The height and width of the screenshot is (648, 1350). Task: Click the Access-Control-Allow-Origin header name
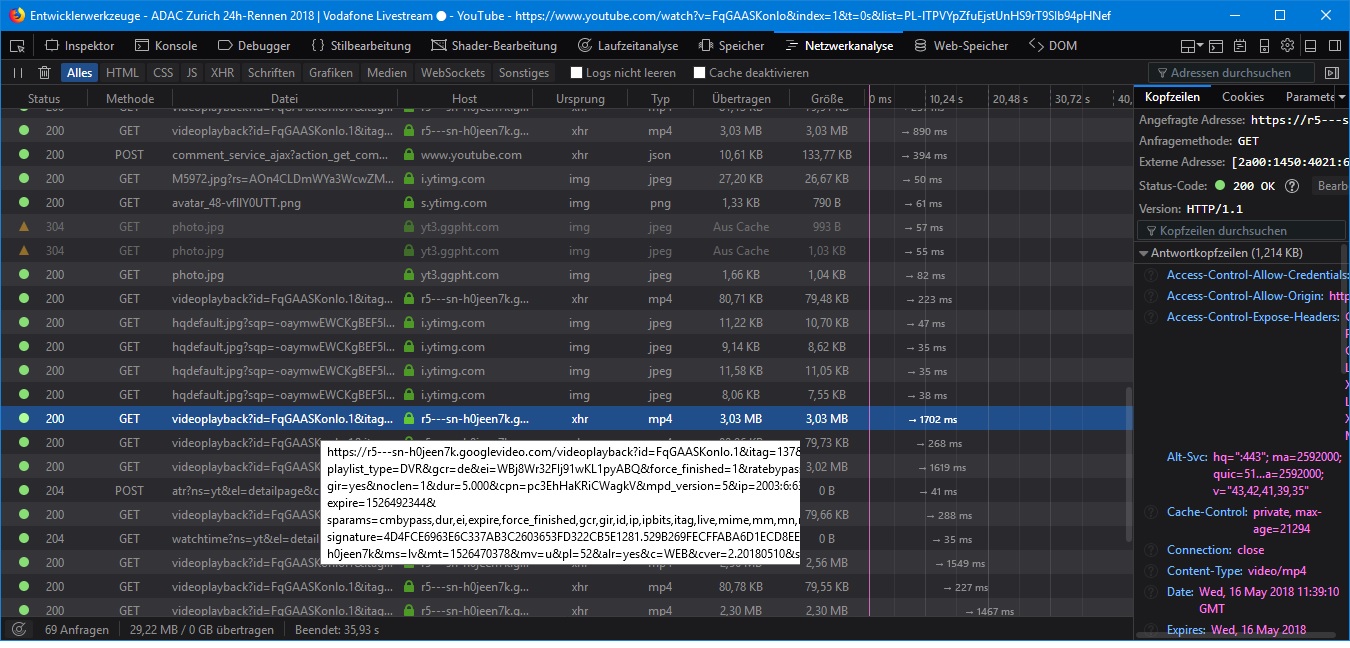pyautogui.click(x=1245, y=296)
